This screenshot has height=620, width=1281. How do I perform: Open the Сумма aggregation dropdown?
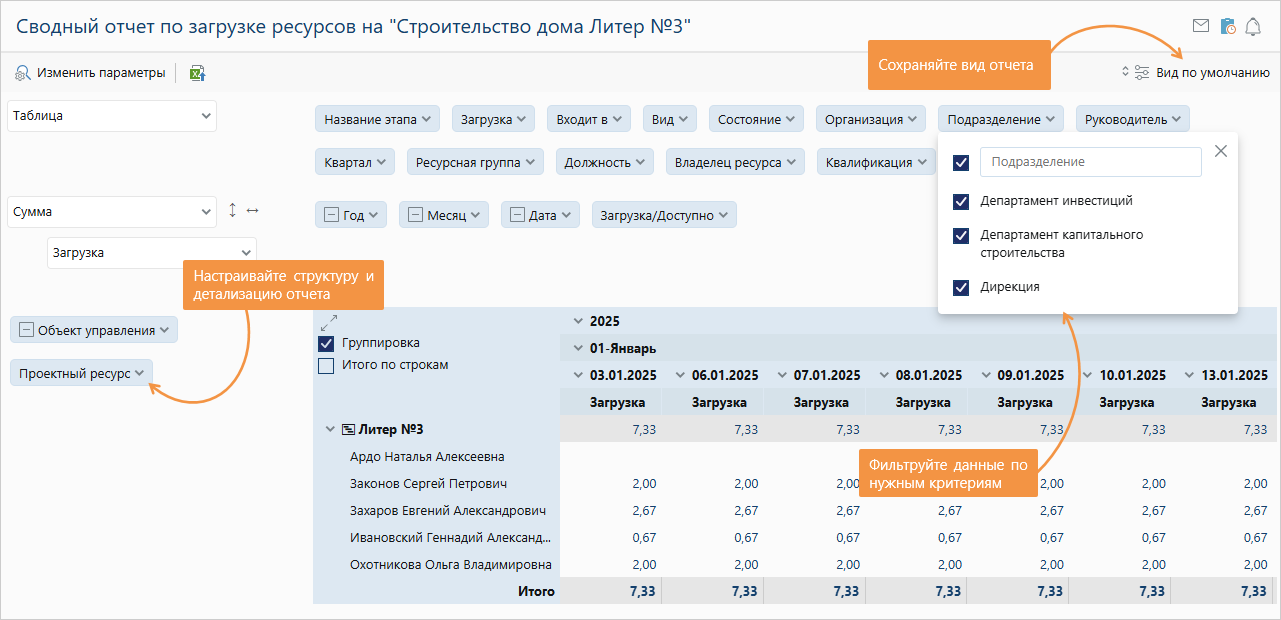[x=111, y=212]
